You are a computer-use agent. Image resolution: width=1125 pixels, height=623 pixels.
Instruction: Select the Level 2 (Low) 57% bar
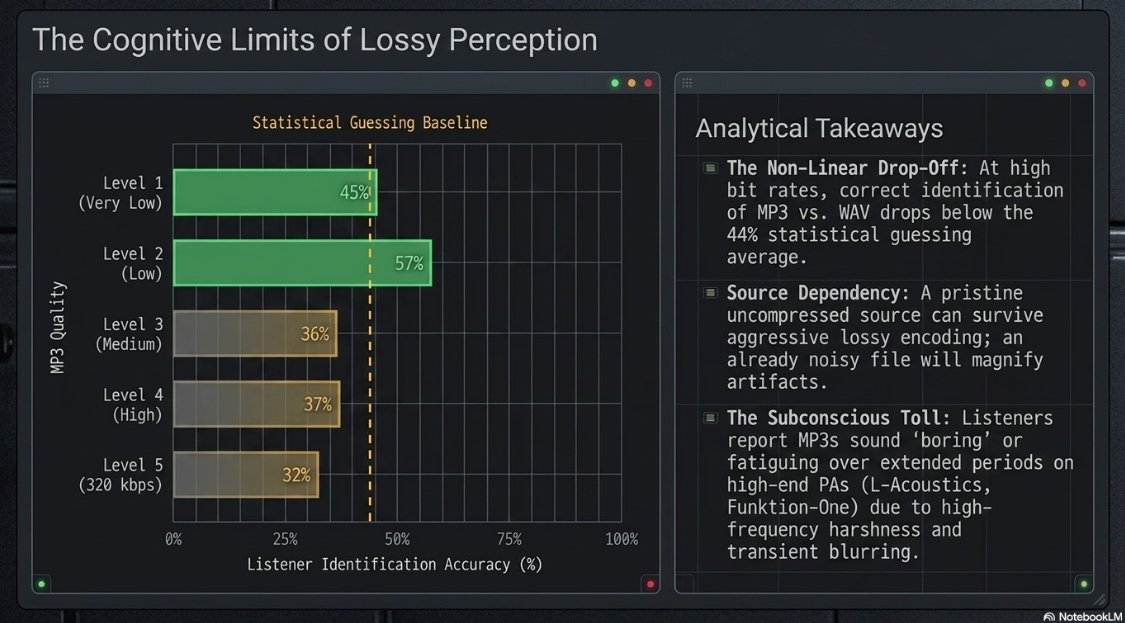[302, 263]
